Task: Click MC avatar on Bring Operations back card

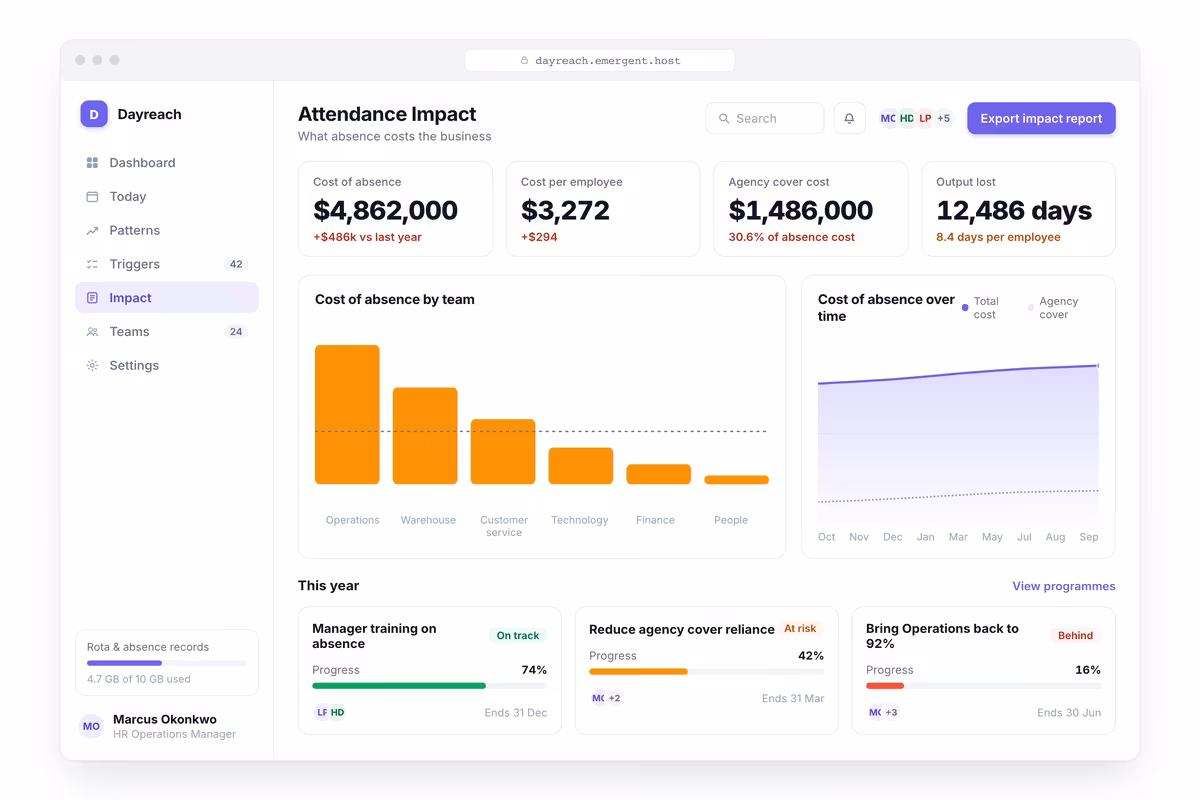Action: click(875, 712)
